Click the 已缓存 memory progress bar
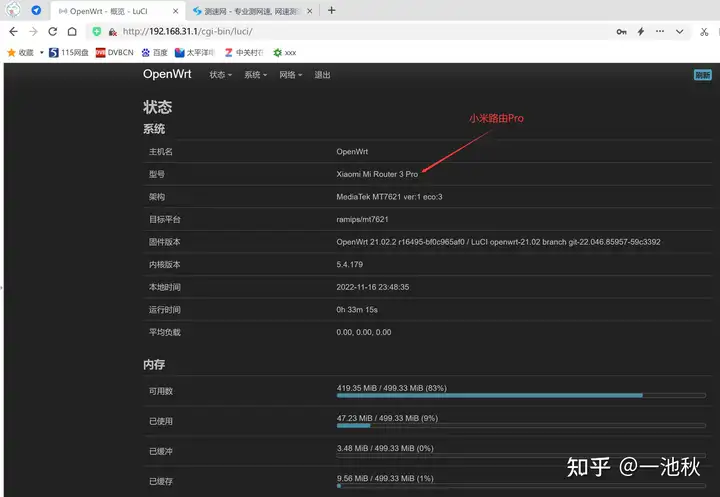The image size is (720, 497). (x=521, y=486)
